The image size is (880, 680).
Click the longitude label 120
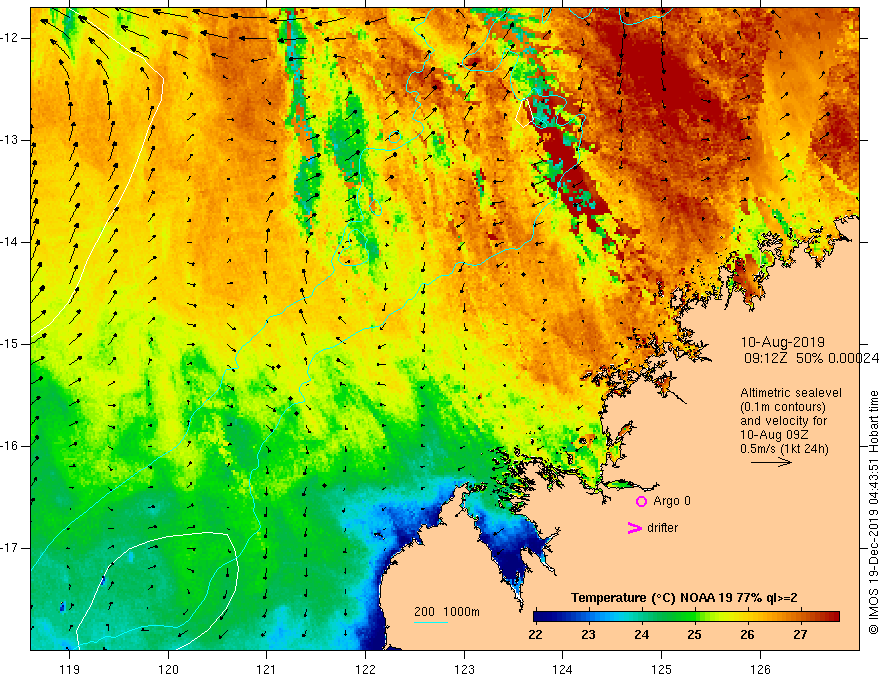click(x=168, y=669)
